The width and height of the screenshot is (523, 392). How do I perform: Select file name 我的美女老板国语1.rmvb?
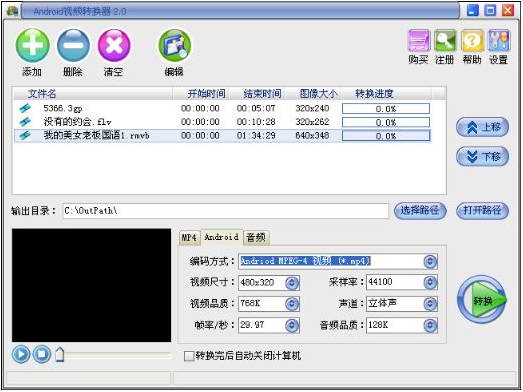tap(96, 135)
